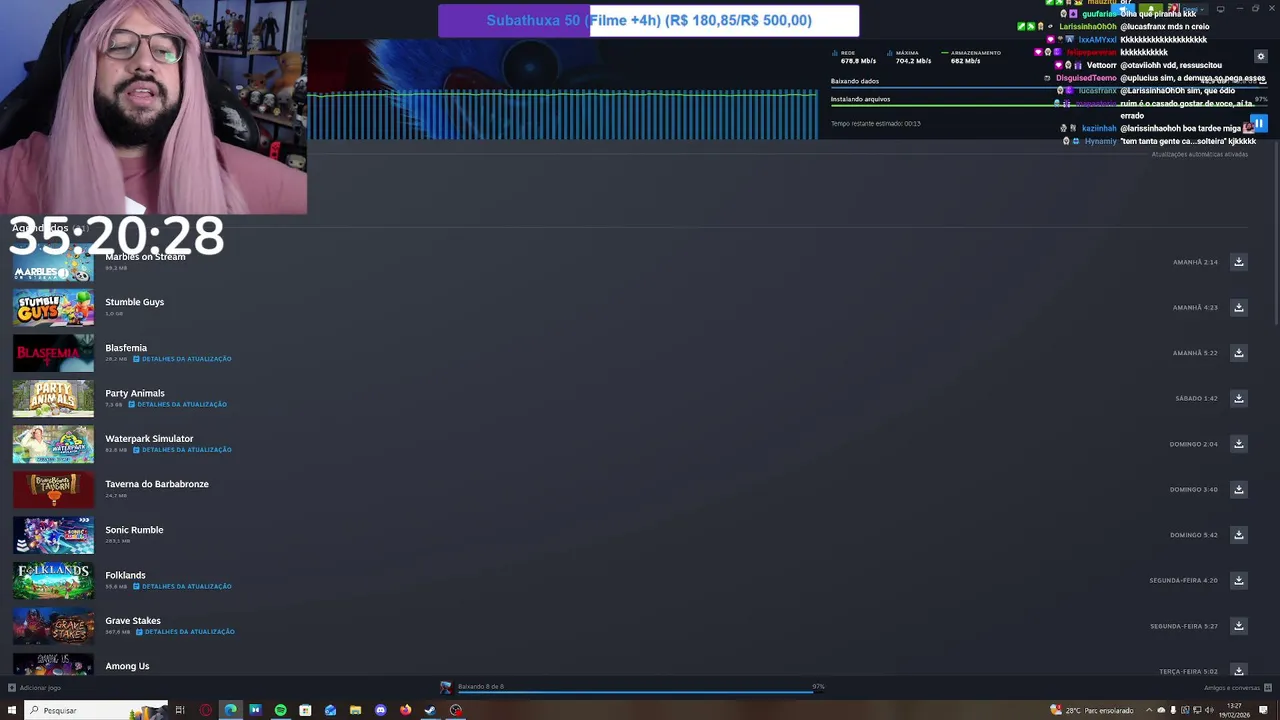Image resolution: width=1280 pixels, height=720 pixels.
Task: Click Subathuxa 50 goal progress bar
Action: click(x=648, y=21)
